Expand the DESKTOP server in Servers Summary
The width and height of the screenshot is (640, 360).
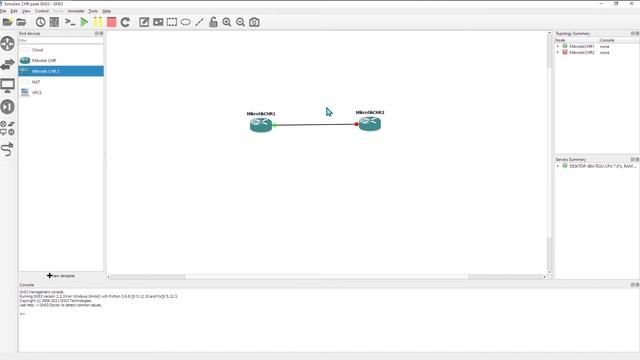click(558, 166)
